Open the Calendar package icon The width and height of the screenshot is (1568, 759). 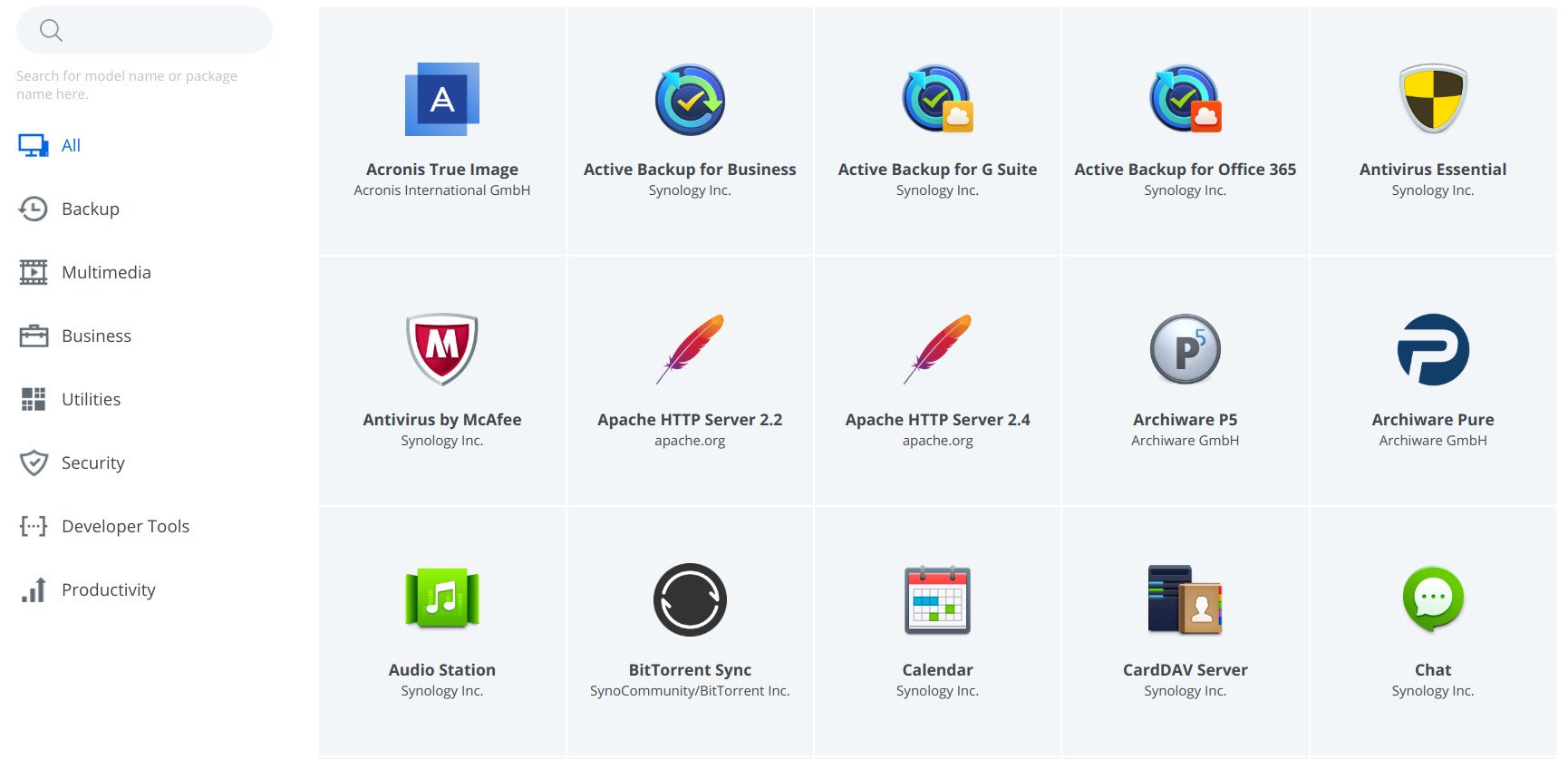pyautogui.click(x=937, y=599)
